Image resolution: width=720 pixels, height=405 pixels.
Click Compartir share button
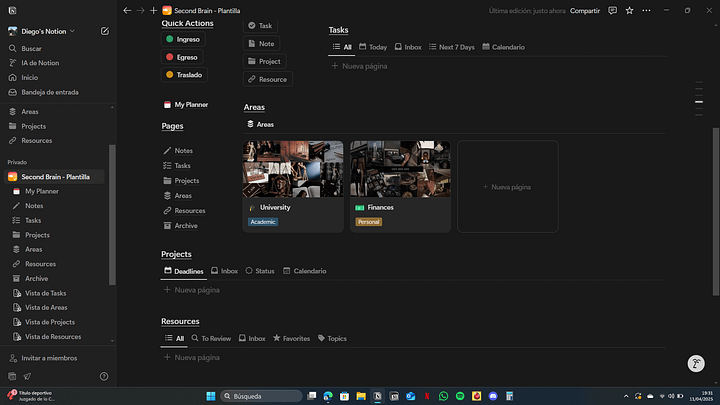point(585,11)
